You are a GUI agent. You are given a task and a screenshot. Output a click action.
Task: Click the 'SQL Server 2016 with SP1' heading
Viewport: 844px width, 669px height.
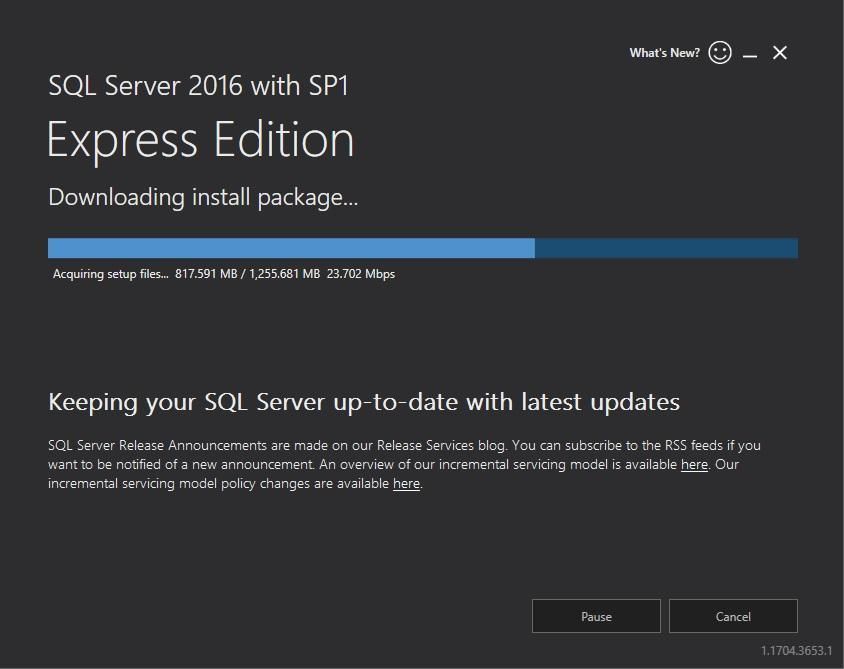pos(198,85)
